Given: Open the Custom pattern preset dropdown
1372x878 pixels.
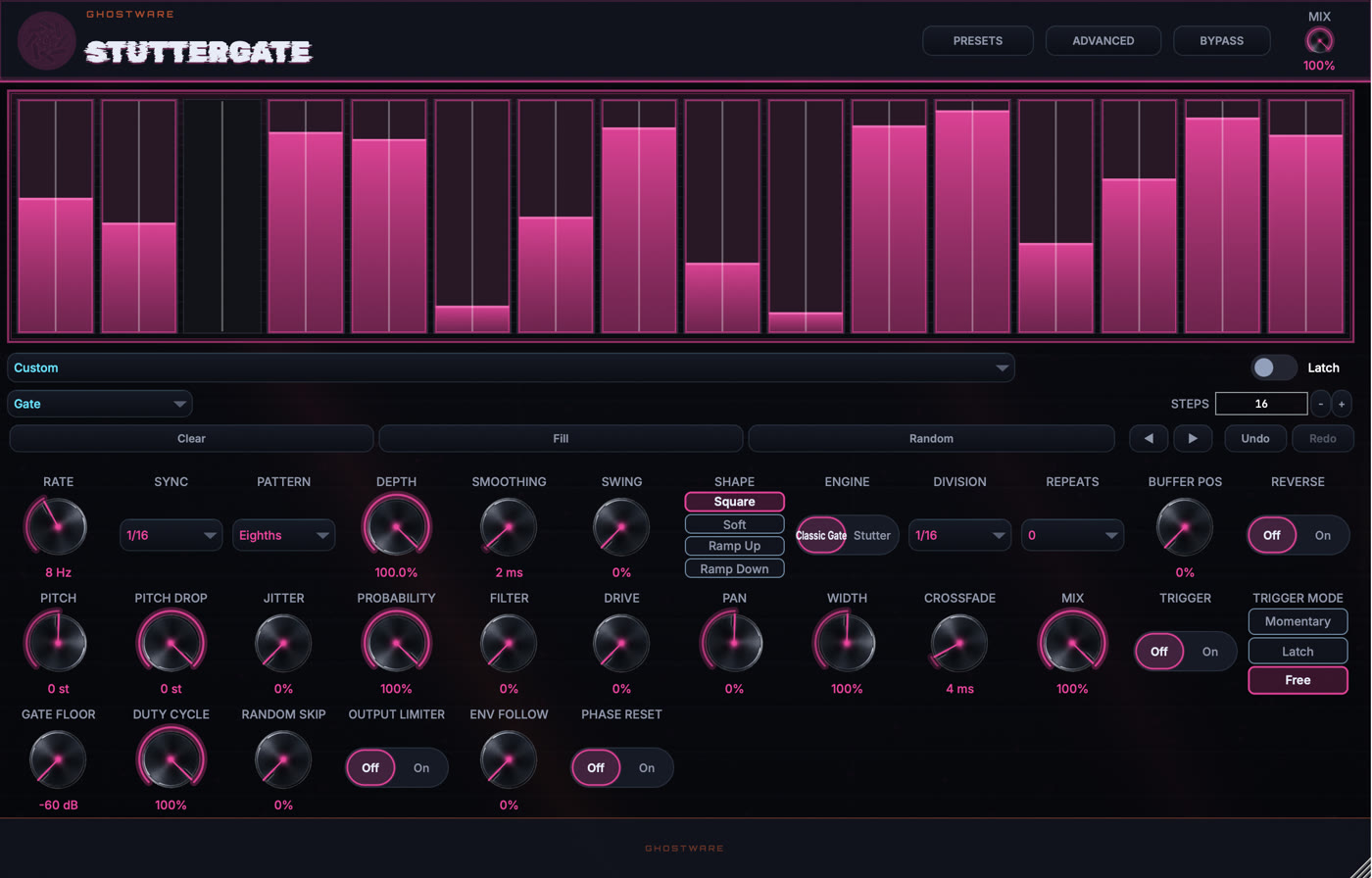Looking at the screenshot, I should tap(511, 367).
